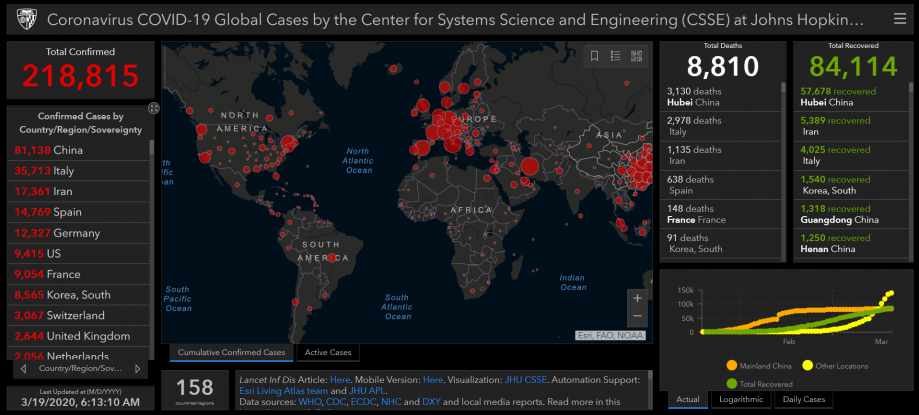Click the 5,389 recovered Iran entry
This screenshot has width=919, height=415.
(851, 126)
